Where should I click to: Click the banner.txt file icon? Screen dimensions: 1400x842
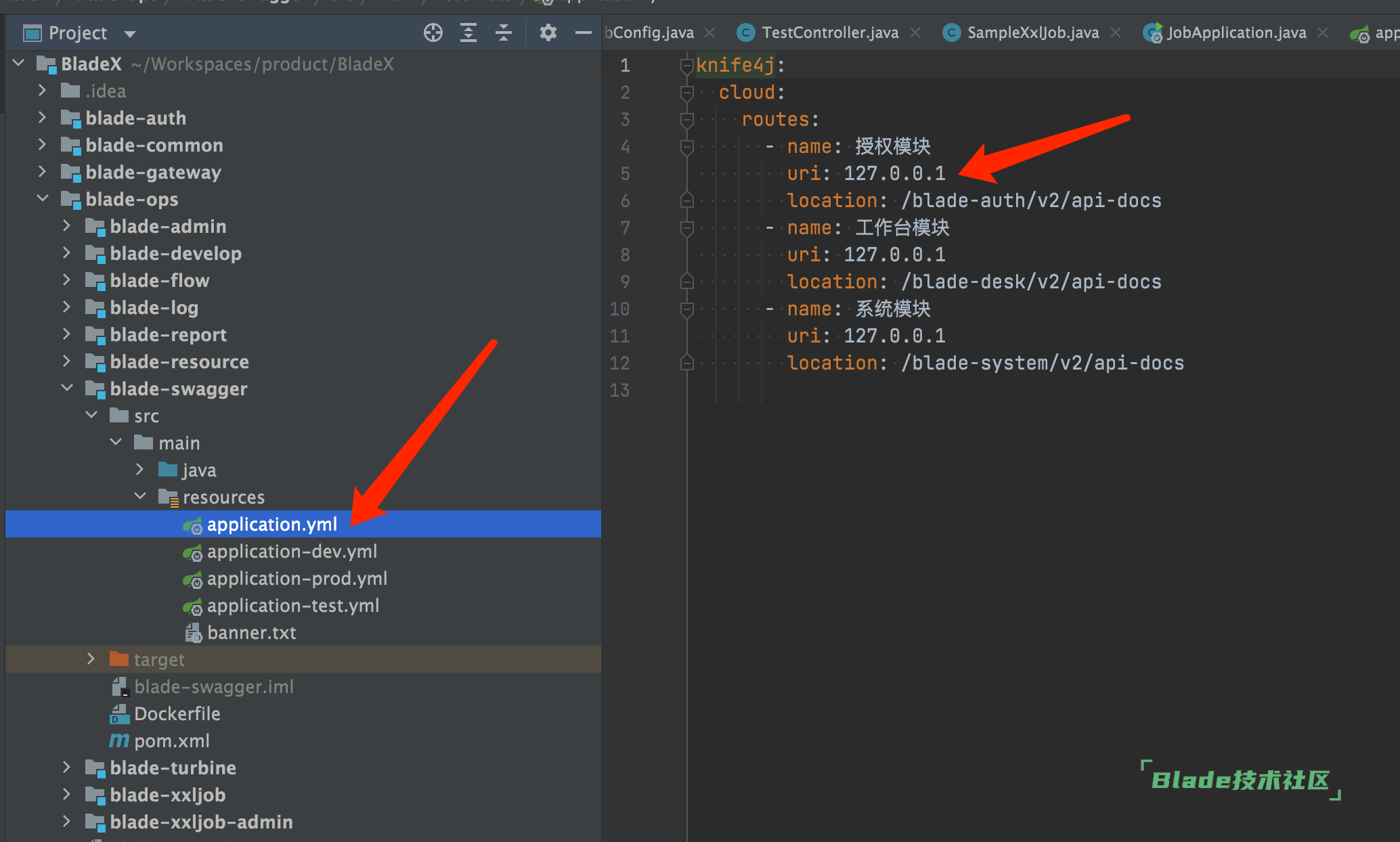[x=193, y=633]
